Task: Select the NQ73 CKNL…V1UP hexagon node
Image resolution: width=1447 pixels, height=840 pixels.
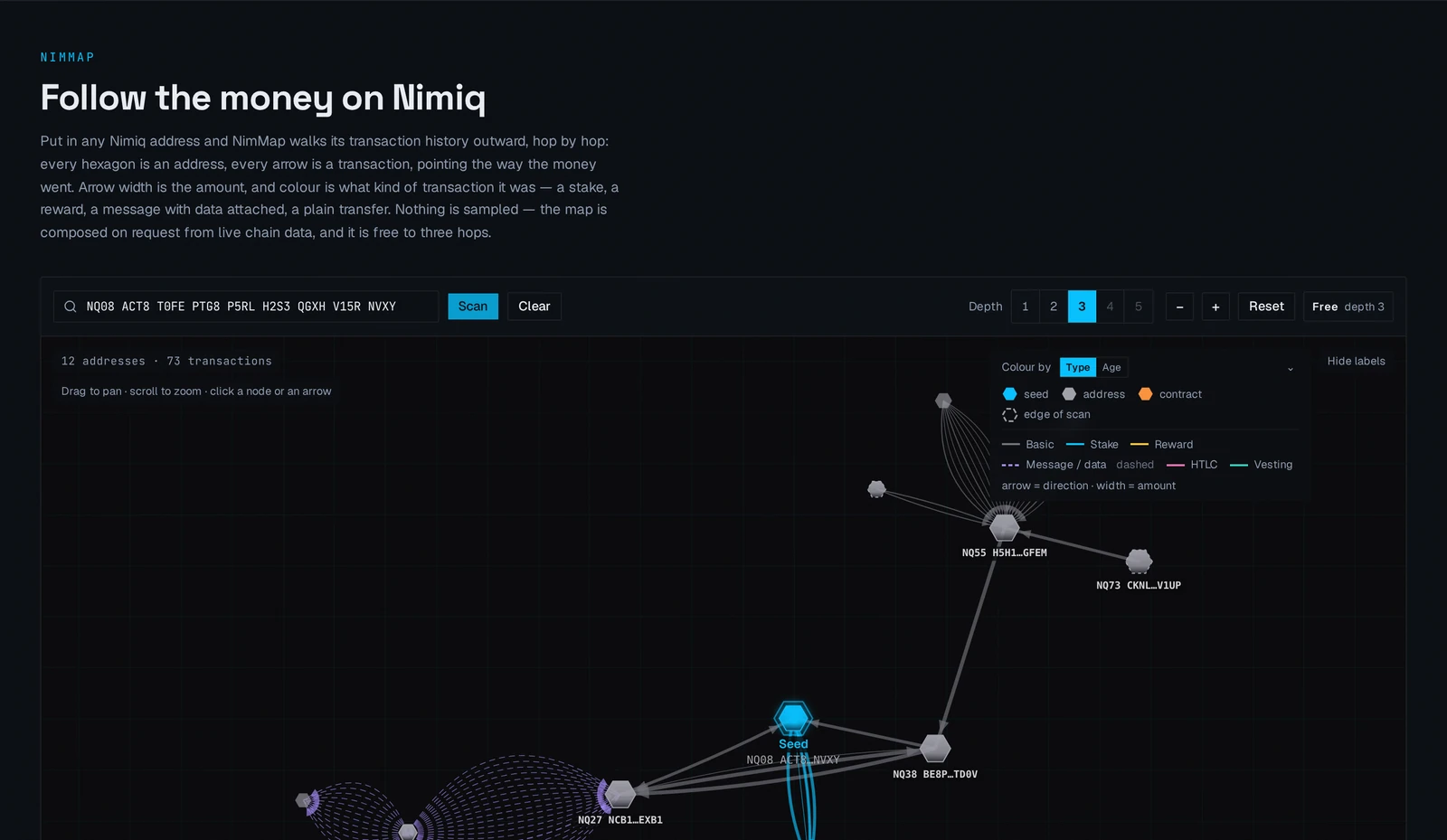Action: pos(1139,561)
